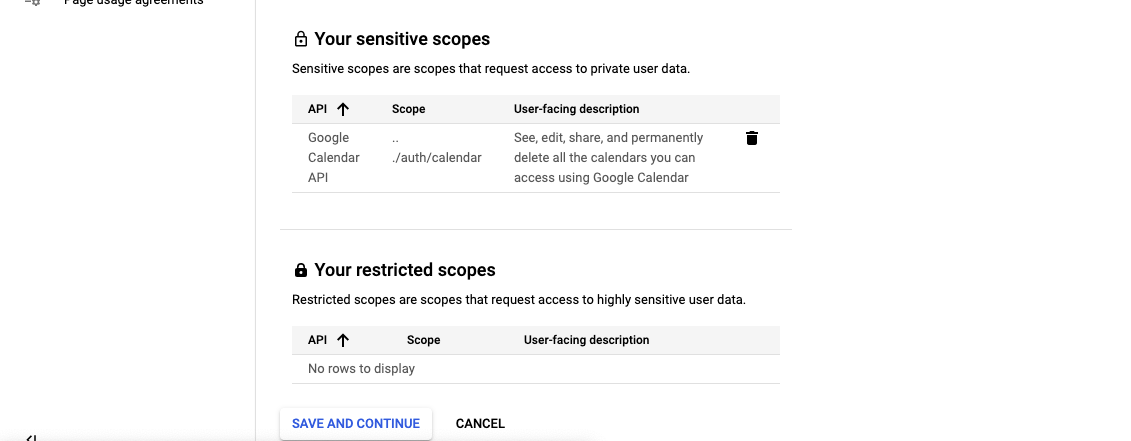
Task: Click the closed lock icon beside Your restricted scopes
Action: [301, 270]
